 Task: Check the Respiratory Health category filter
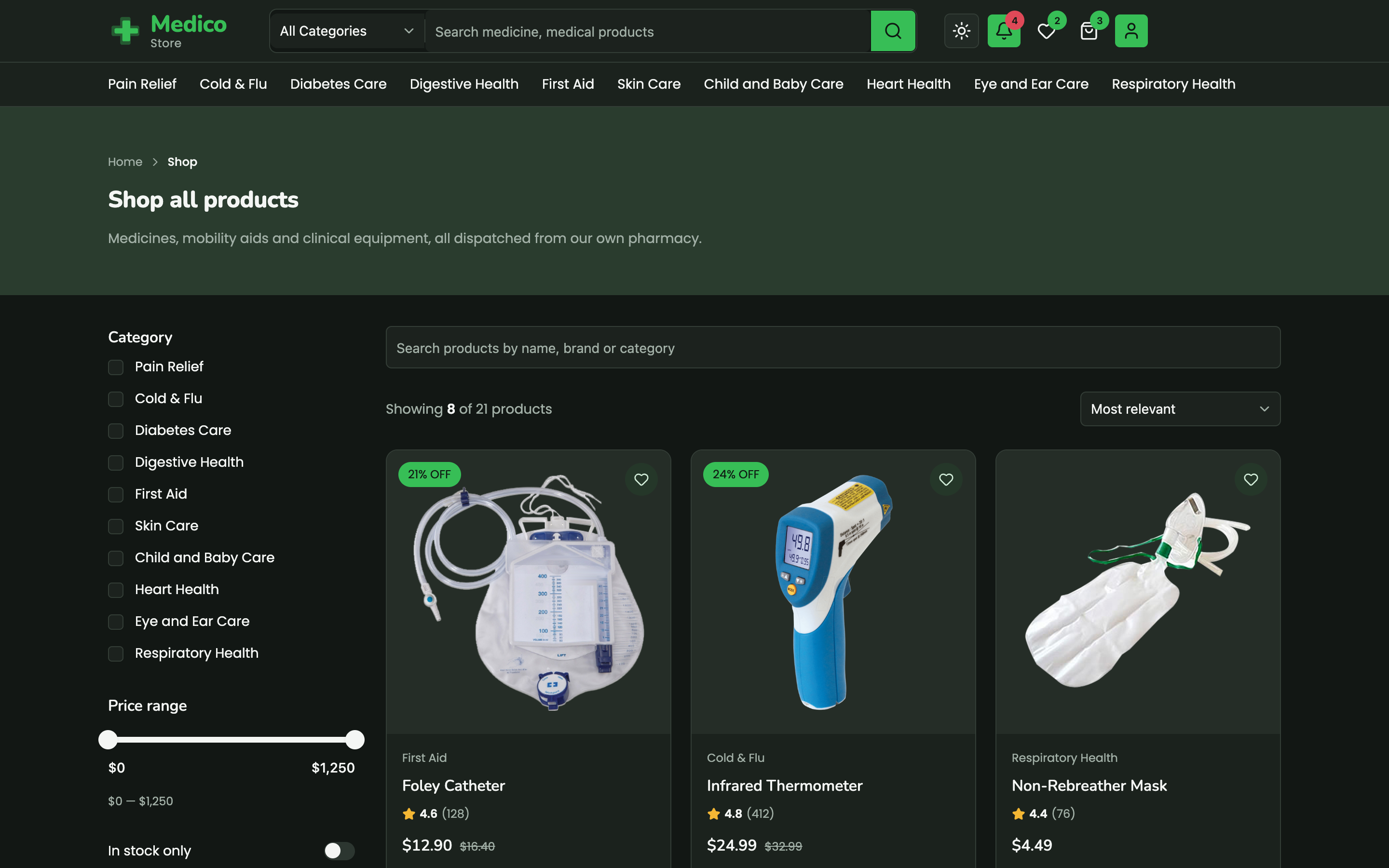pos(116,654)
